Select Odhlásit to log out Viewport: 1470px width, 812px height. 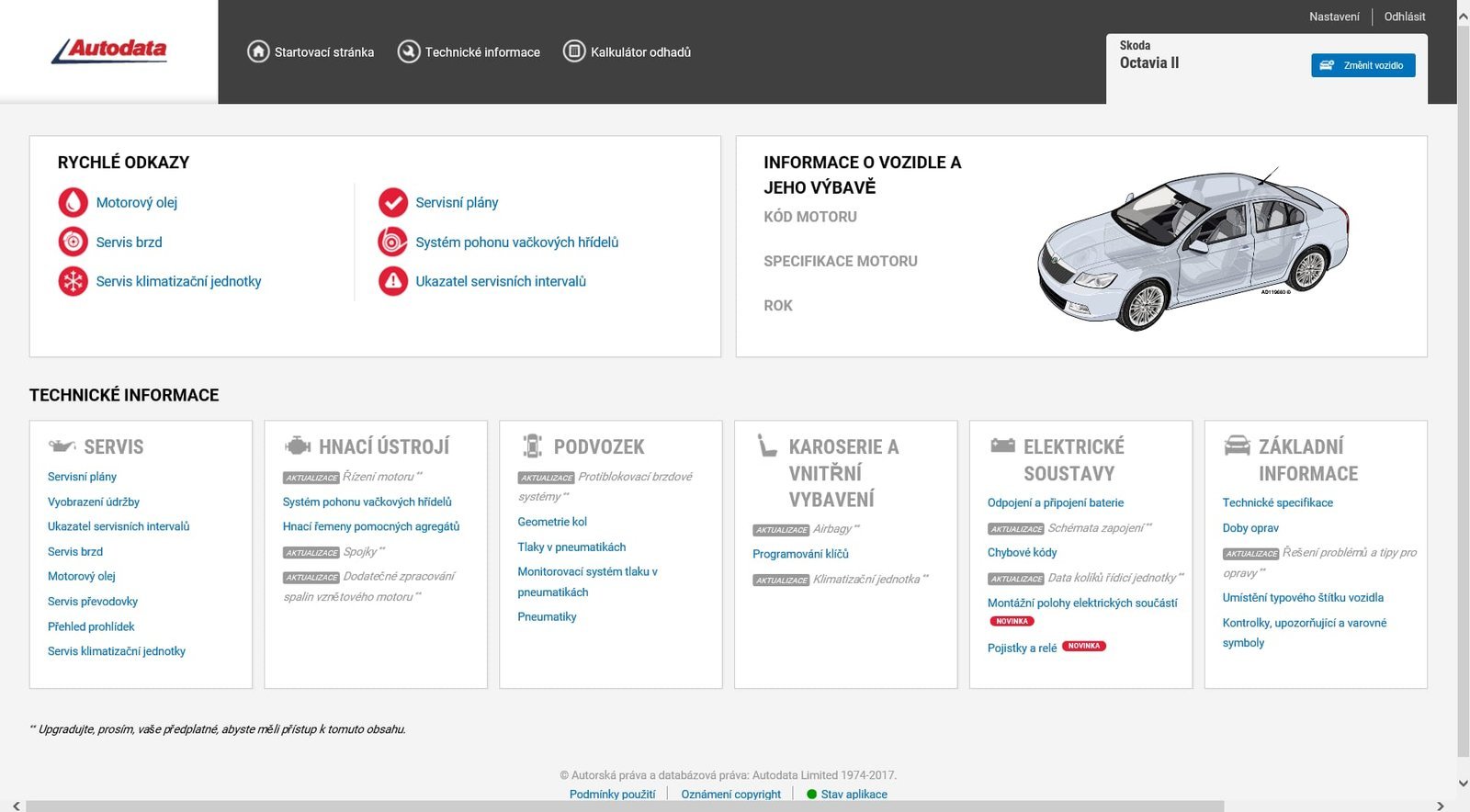[x=1405, y=17]
